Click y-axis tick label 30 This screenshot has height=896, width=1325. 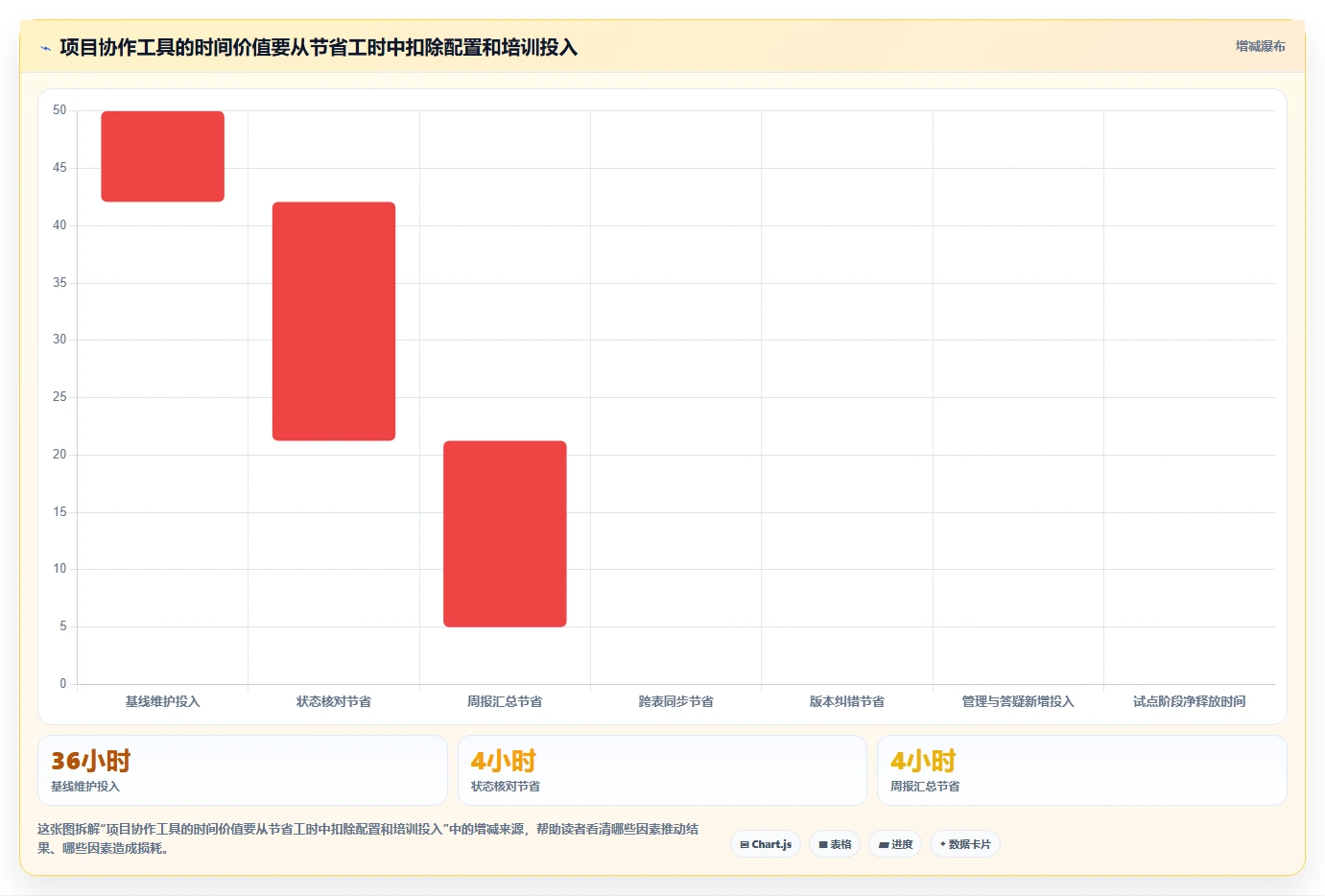pos(59,340)
